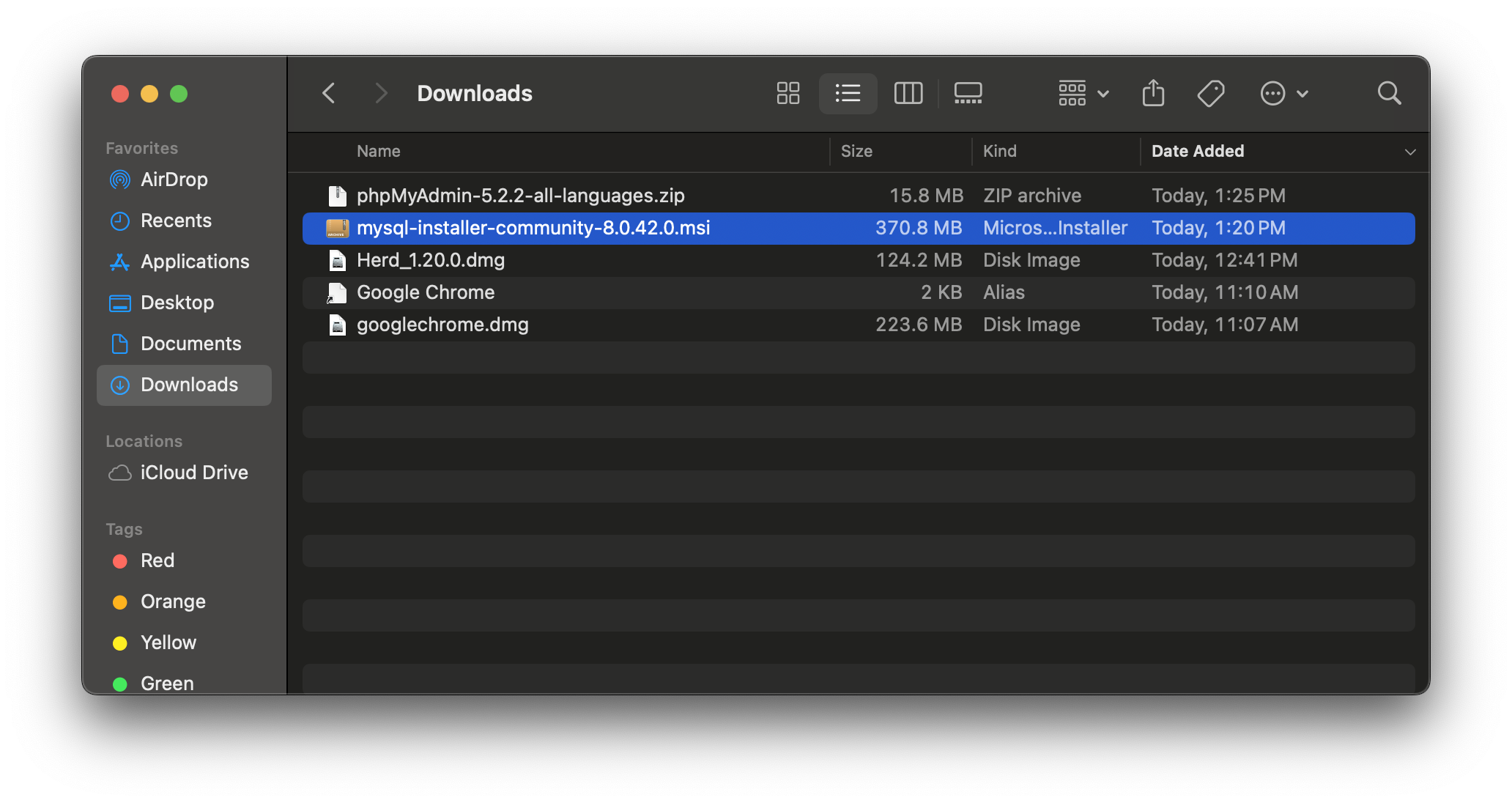1512x803 pixels.
Task: Open Documents from sidebar label
Action: pos(191,344)
